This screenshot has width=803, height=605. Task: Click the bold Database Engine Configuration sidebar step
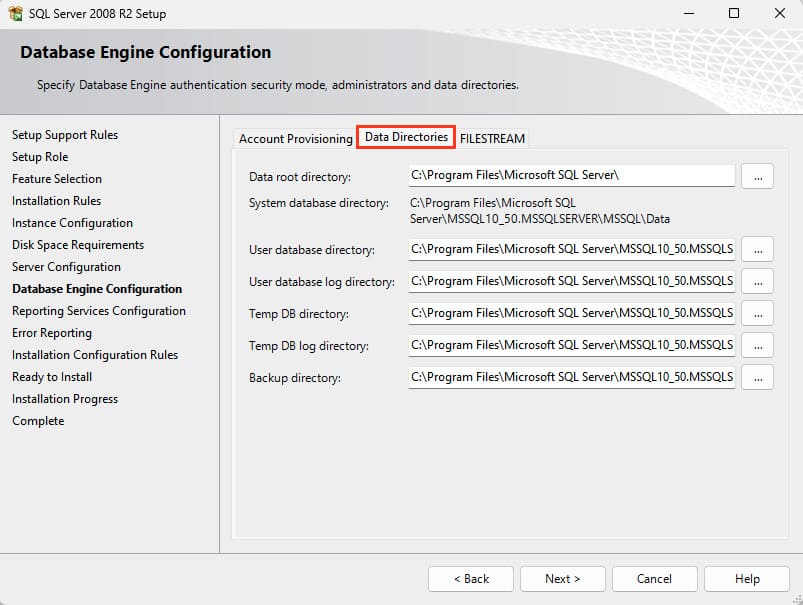coord(97,289)
